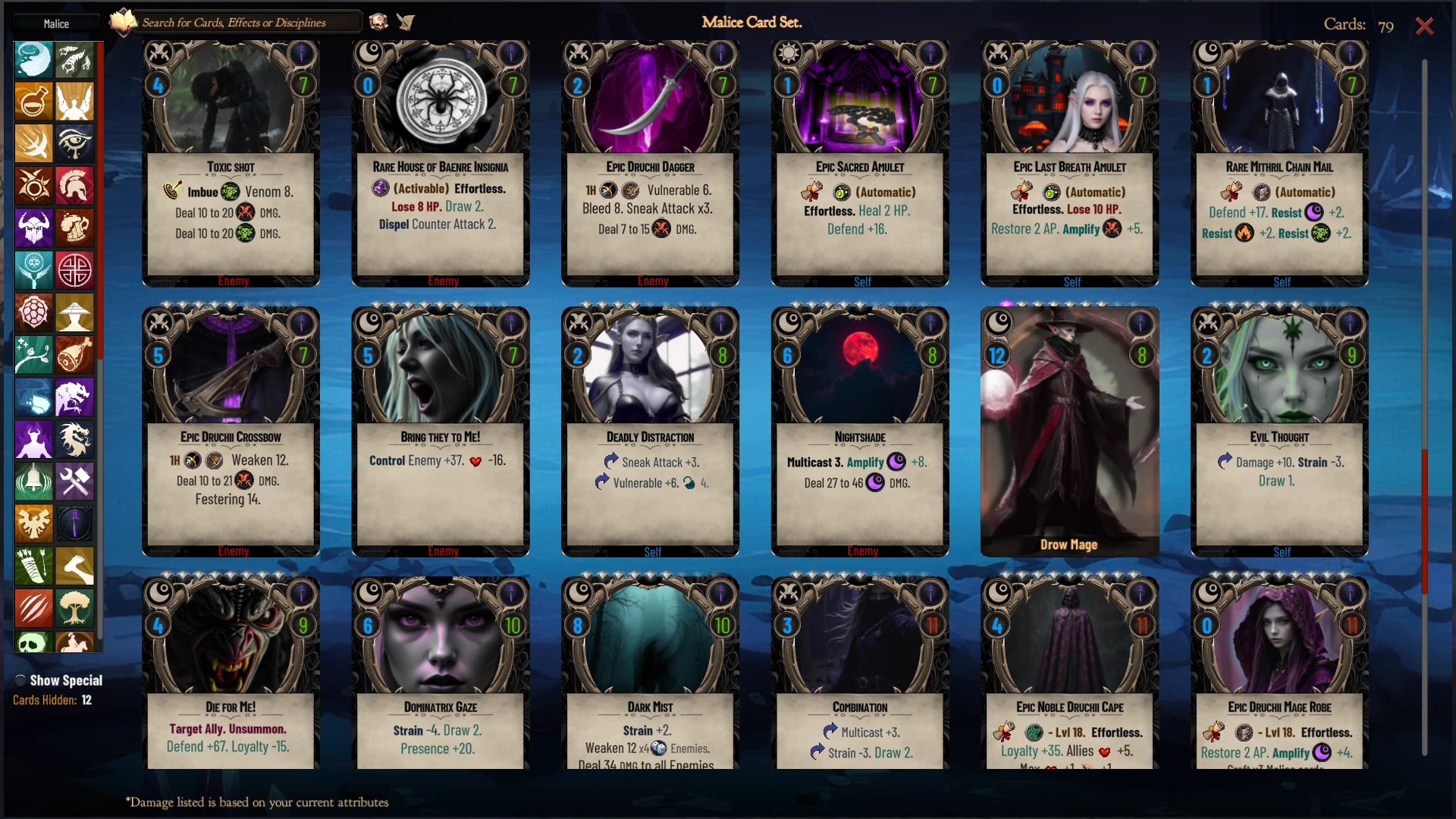Screen dimensions: 1456x819
Task: Pick the beer mug discipline icon
Action: tap(74, 227)
